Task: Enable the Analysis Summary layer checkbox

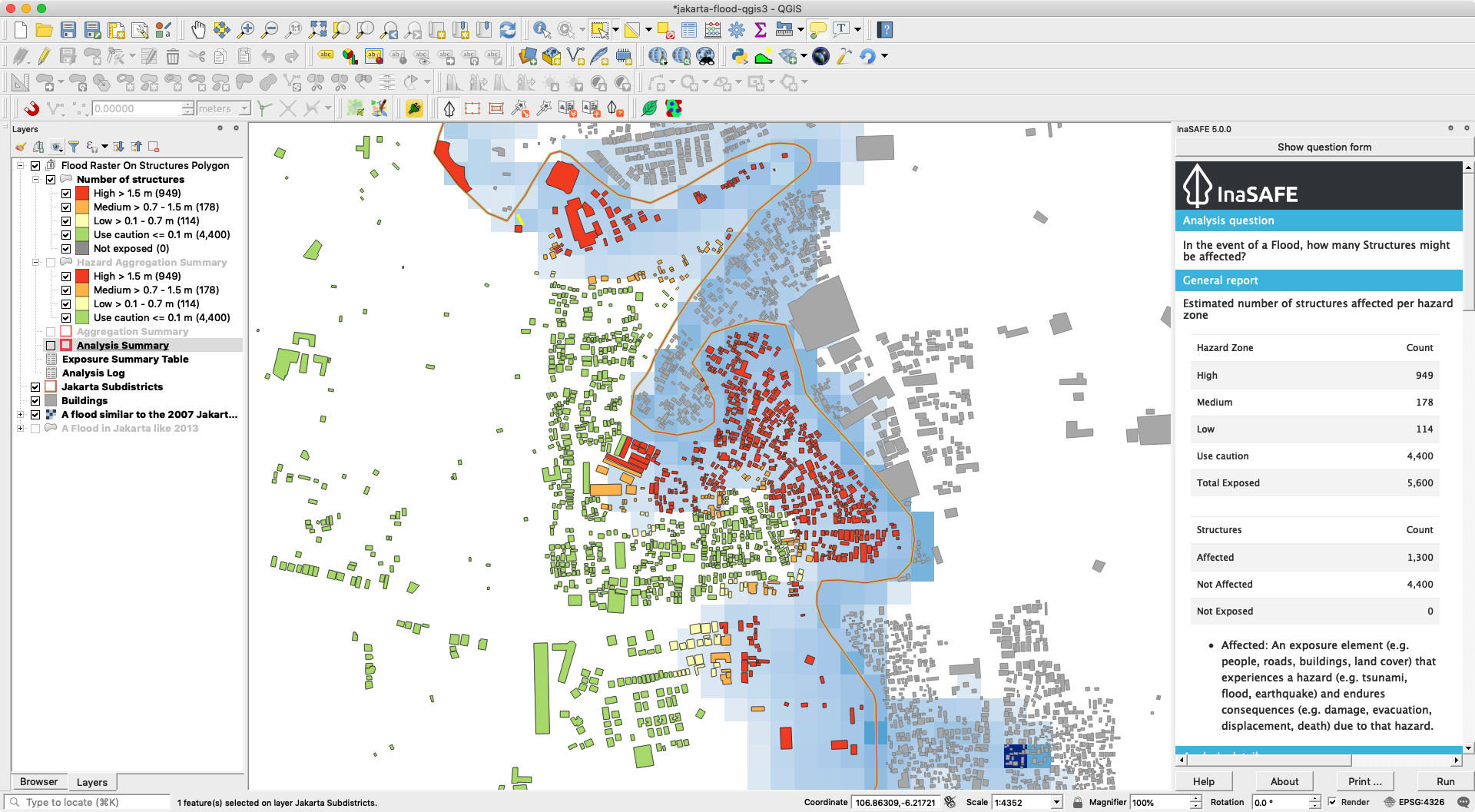Action: (51, 346)
